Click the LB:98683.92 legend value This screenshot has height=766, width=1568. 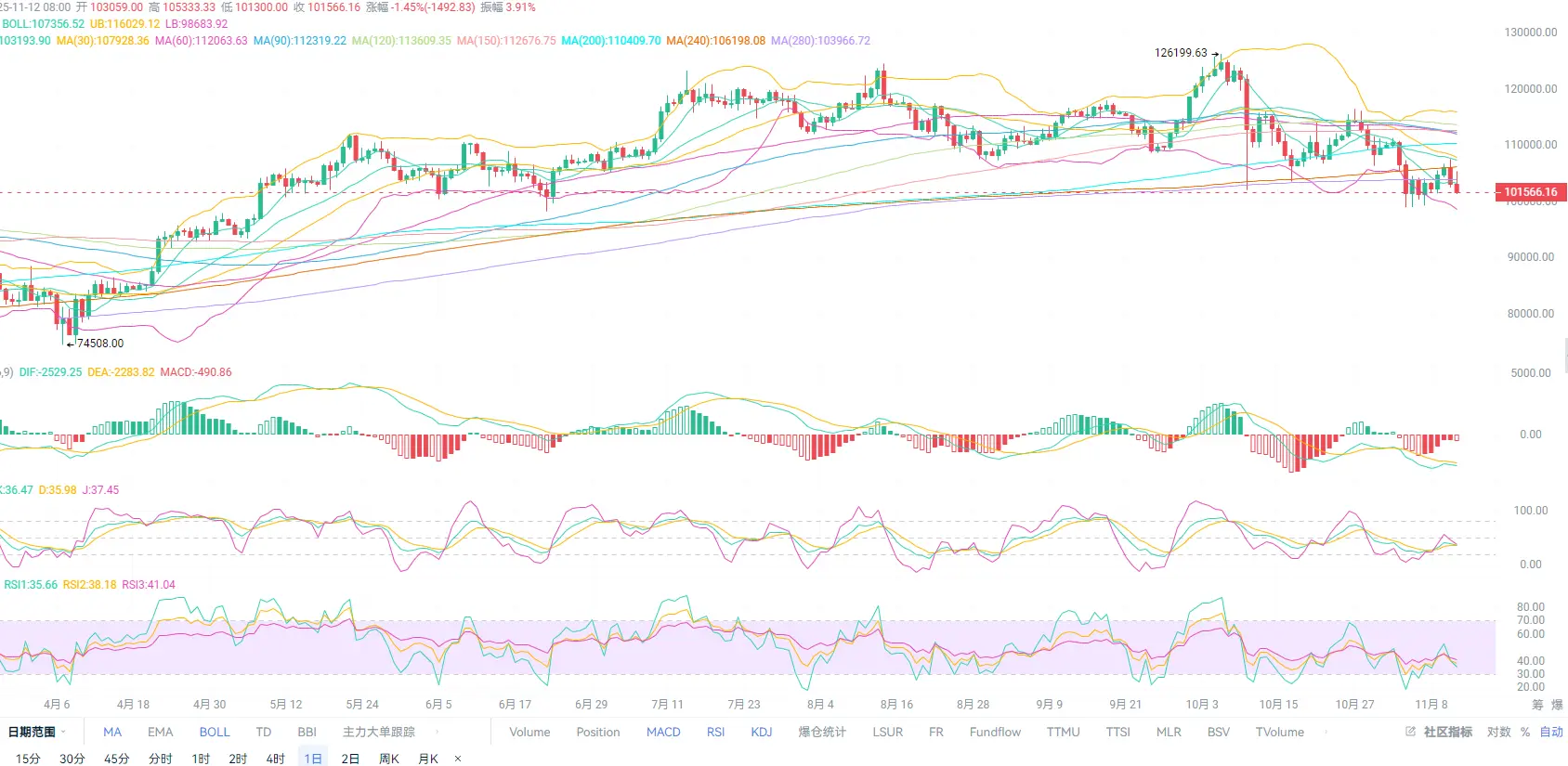(x=197, y=24)
